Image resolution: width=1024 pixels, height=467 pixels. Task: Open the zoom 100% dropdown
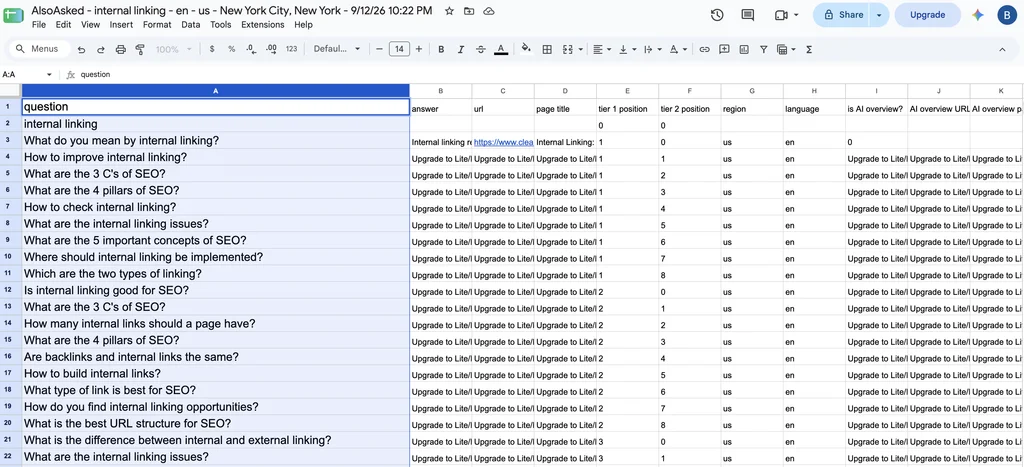[x=174, y=49]
